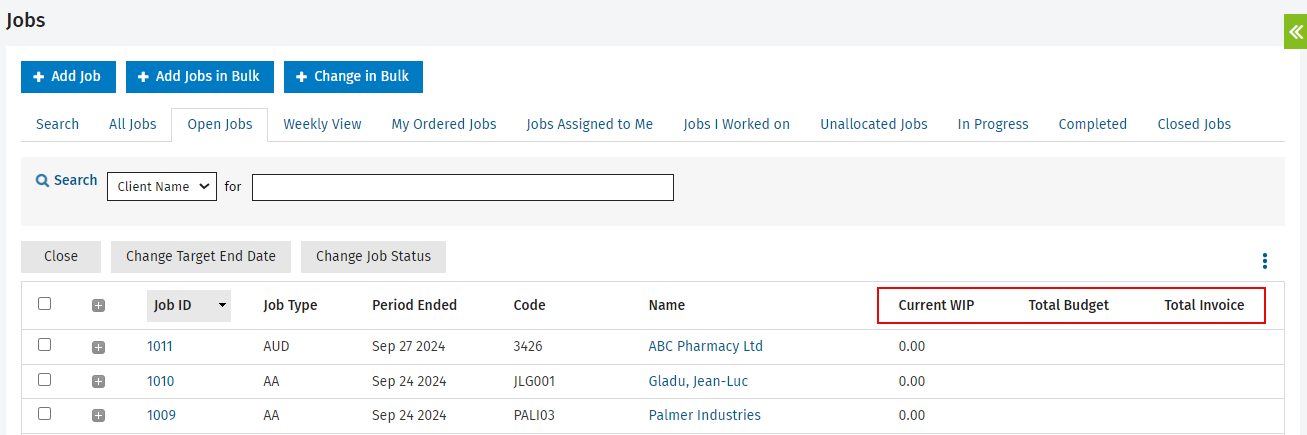Click Add Jobs in Bulk button

[x=200, y=77]
